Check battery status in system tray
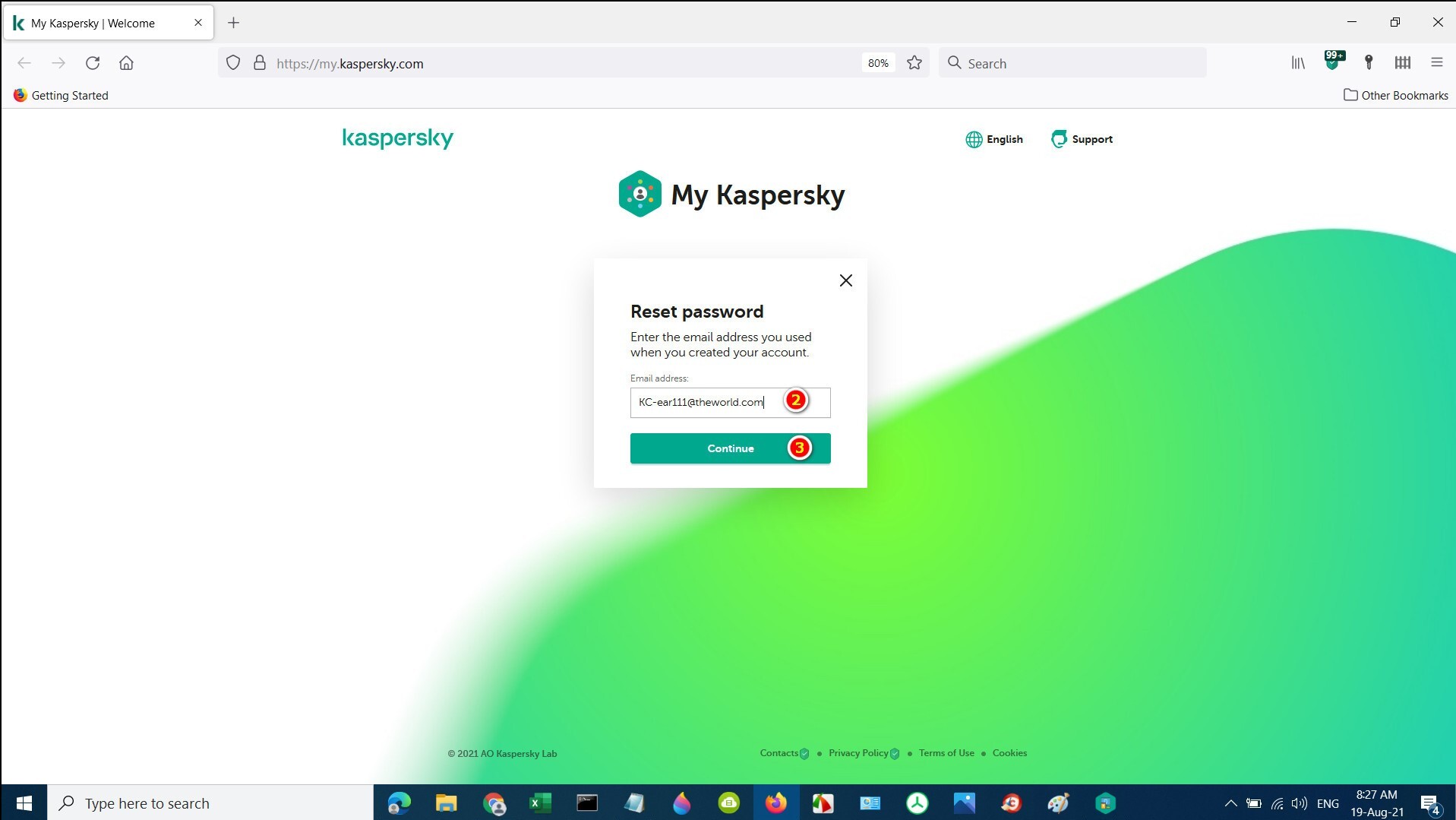 [x=1254, y=803]
